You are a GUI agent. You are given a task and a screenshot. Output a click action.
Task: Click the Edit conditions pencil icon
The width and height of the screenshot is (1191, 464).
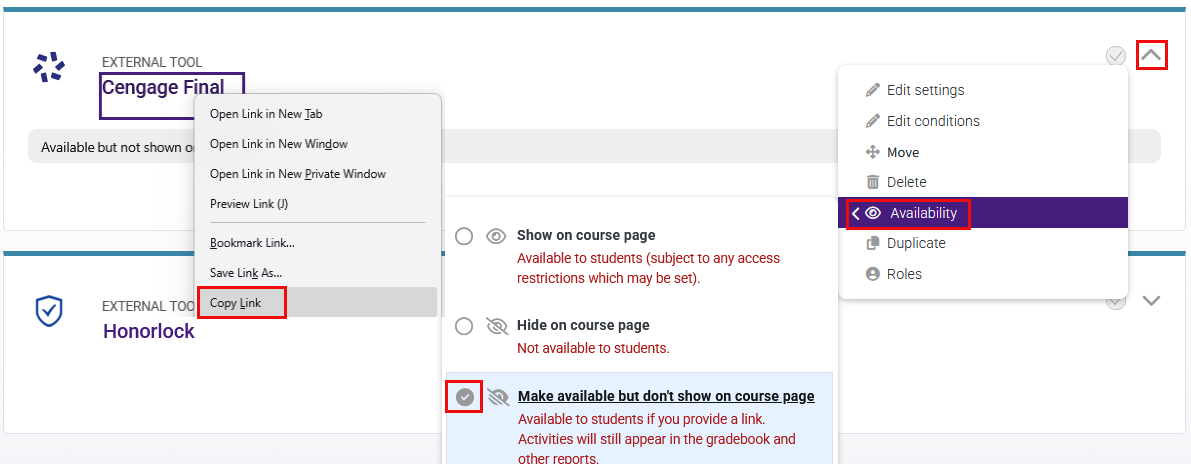tap(872, 121)
